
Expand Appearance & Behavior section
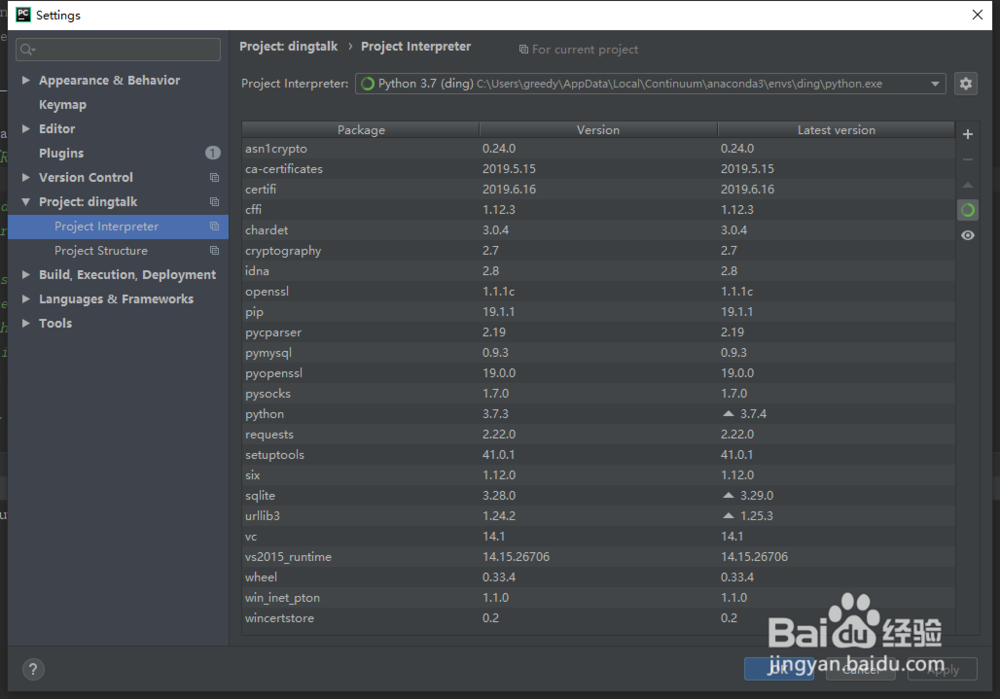26,80
